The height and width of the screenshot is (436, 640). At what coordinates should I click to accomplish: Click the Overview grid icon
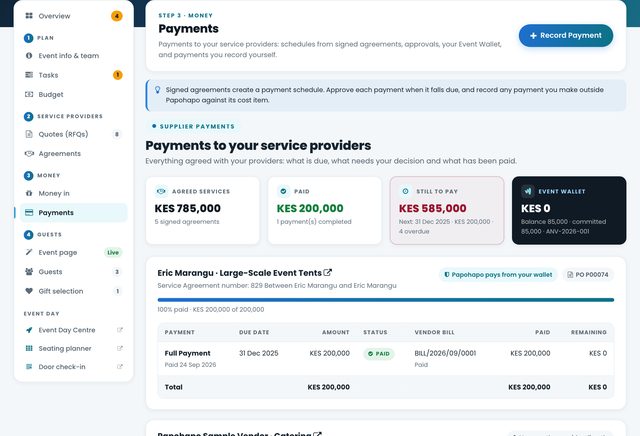(x=29, y=16)
